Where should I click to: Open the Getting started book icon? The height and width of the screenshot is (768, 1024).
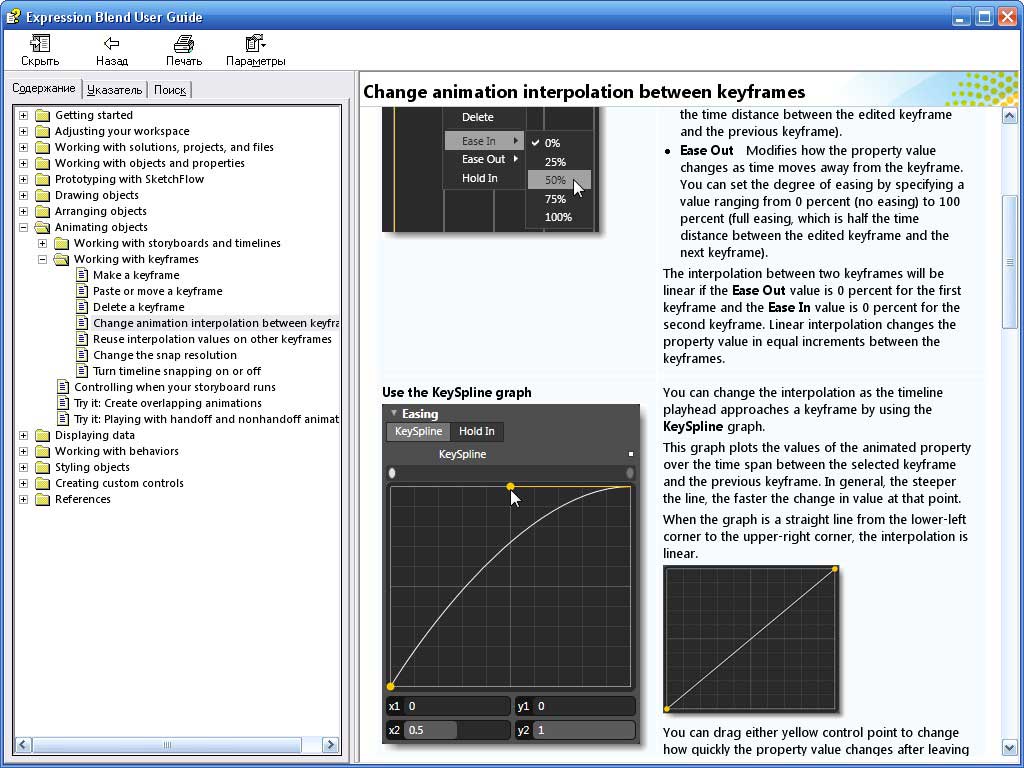42,116
